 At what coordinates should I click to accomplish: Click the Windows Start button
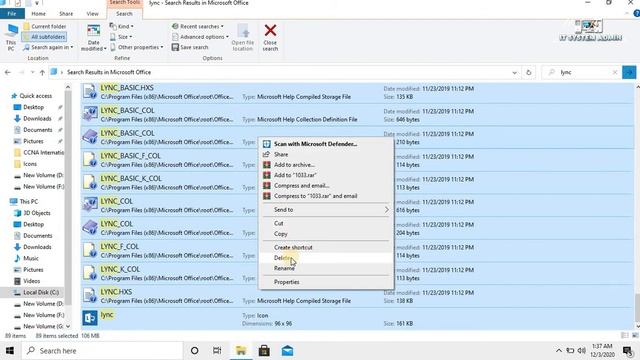(10, 351)
